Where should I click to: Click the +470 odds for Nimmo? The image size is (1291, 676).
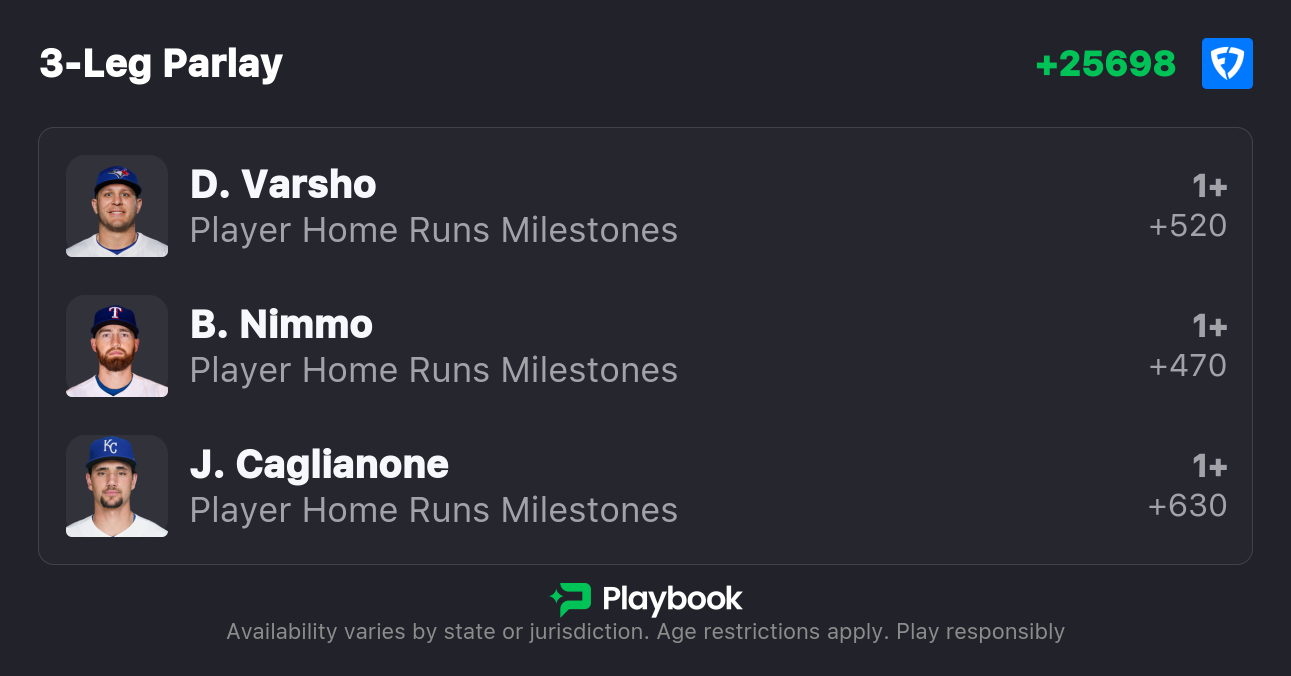(1187, 366)
